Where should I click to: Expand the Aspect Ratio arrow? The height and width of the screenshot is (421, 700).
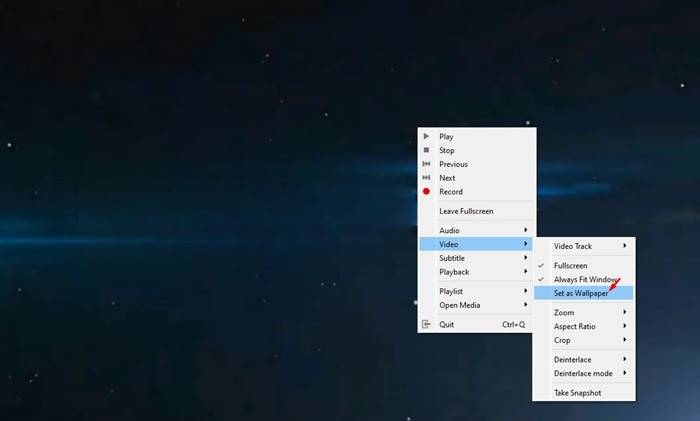pos(625,326)
